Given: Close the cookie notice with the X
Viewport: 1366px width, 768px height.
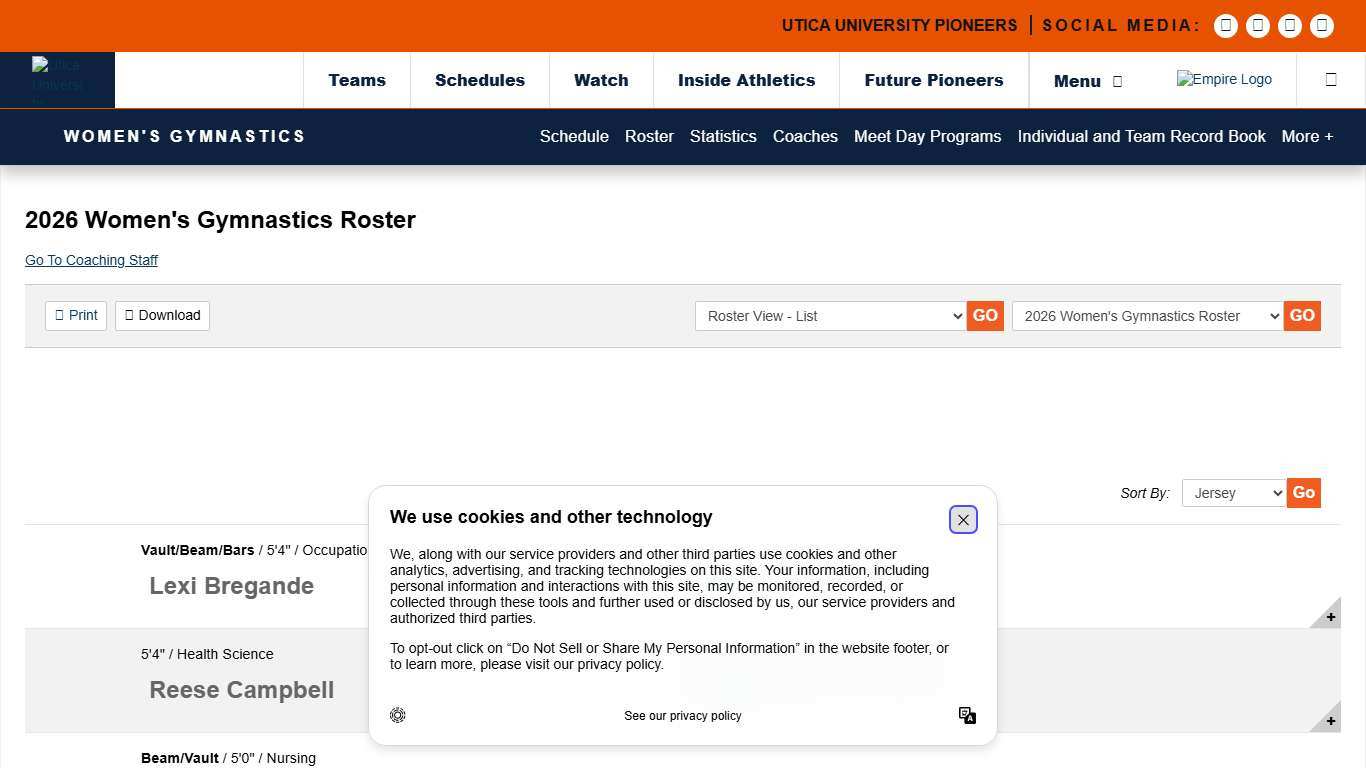Looking at the screenshot, I should tap(963, 520).
